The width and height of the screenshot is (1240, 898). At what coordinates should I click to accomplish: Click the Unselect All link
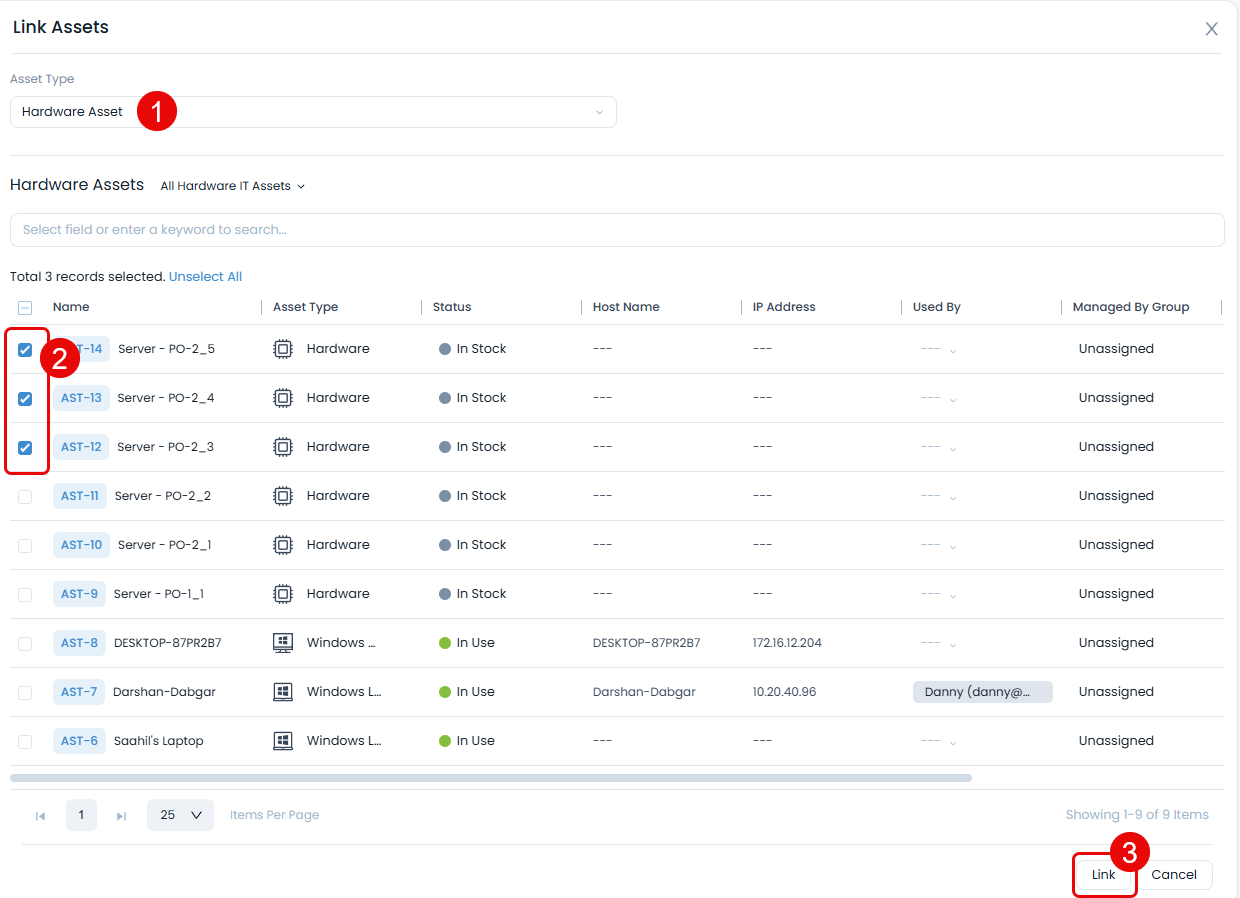[205, 277]
